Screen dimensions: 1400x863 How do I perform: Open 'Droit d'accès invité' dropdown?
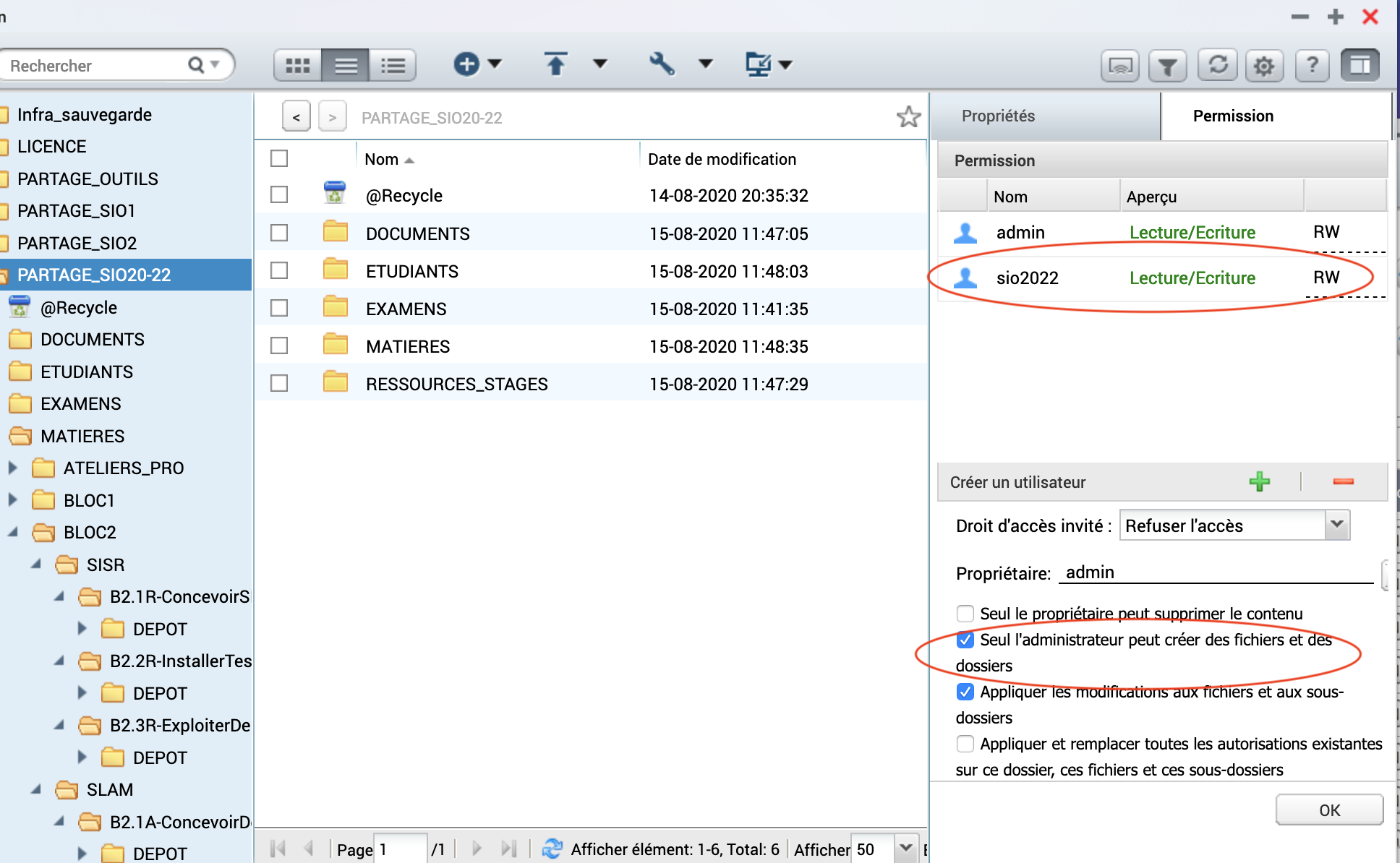point(1337,525)
